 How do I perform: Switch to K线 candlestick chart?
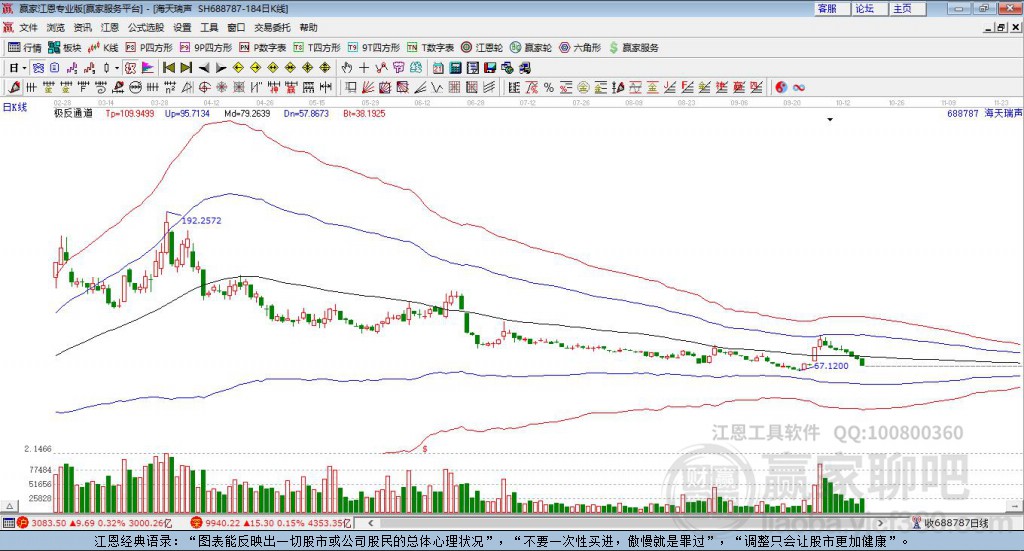pyautogui.click(x=103, y=48)
